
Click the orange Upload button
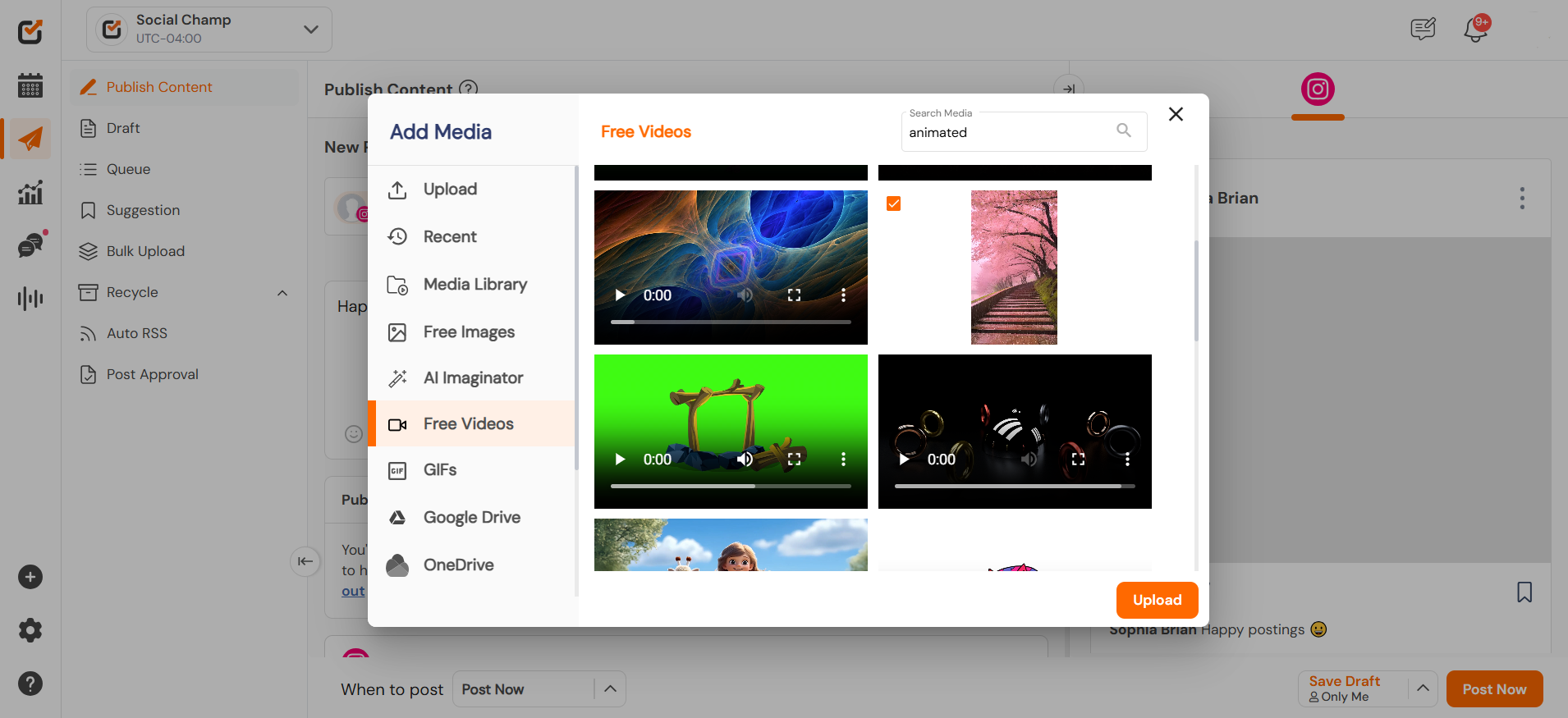pyautogui.click(x=1157, y=600)
